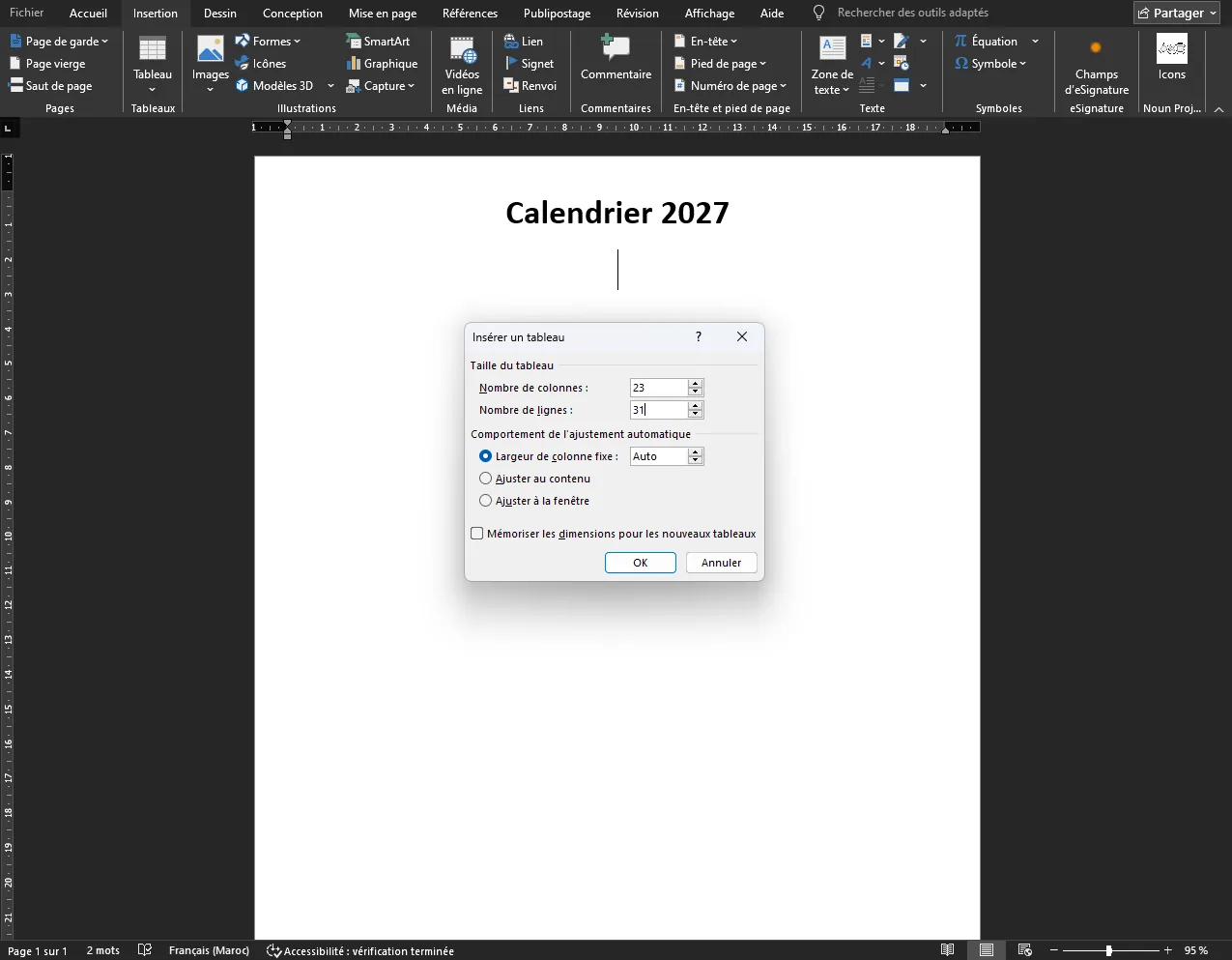Viewport: 1232px width, 960px height.
Task: Click the Nombre de lignes field
Action: [x=659, y=410]
